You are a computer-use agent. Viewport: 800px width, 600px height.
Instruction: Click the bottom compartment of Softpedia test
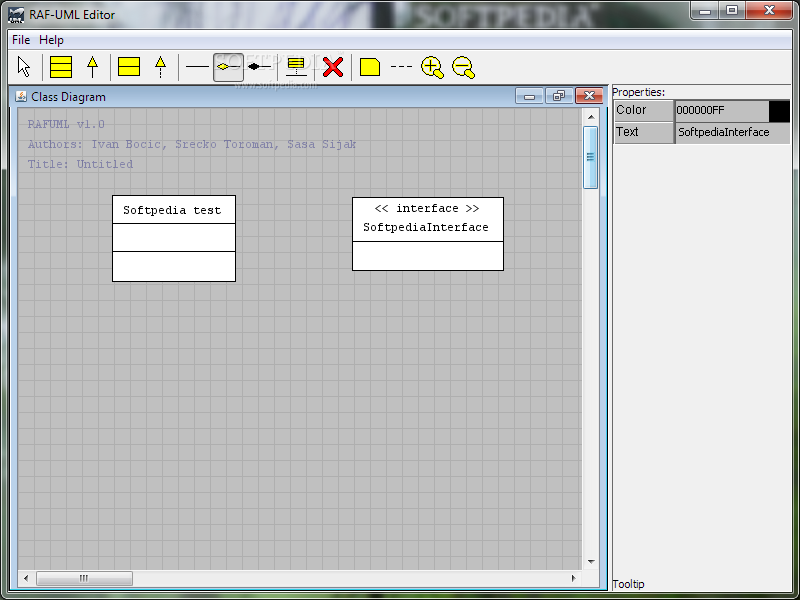[173, 266]
